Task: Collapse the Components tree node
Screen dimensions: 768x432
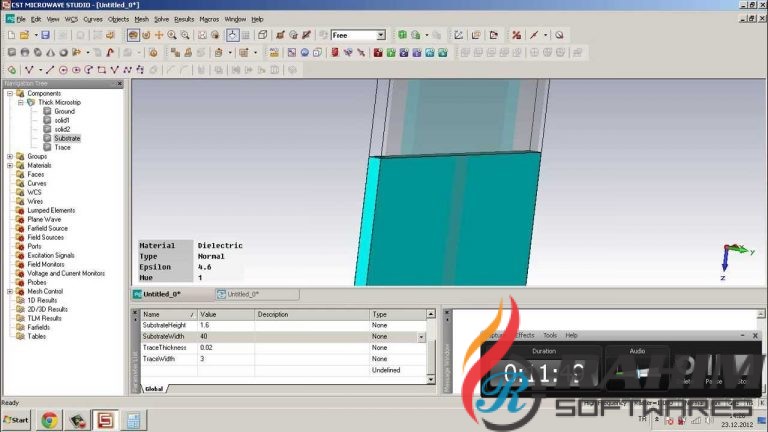Action: [10, 94]
